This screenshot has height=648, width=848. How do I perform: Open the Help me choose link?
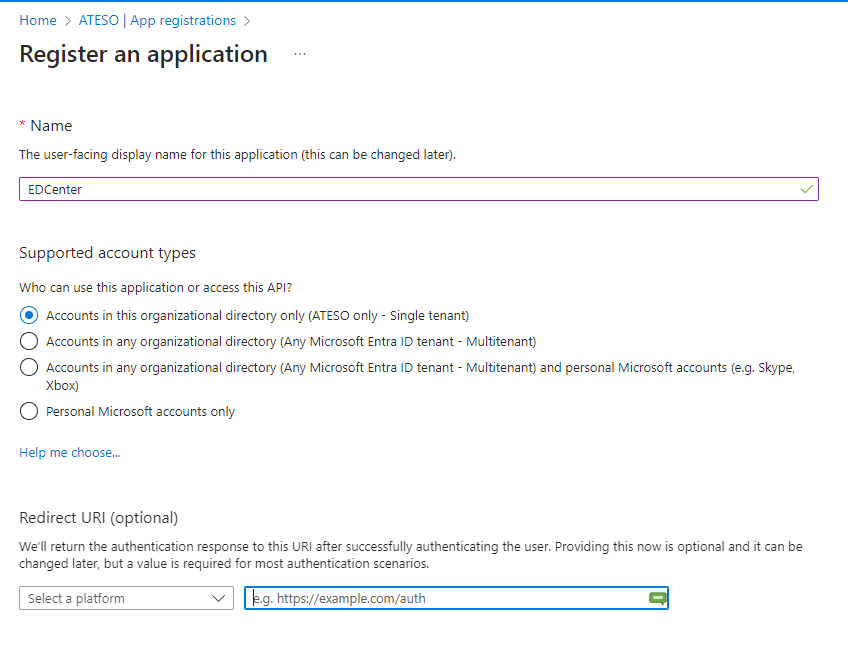70,453
